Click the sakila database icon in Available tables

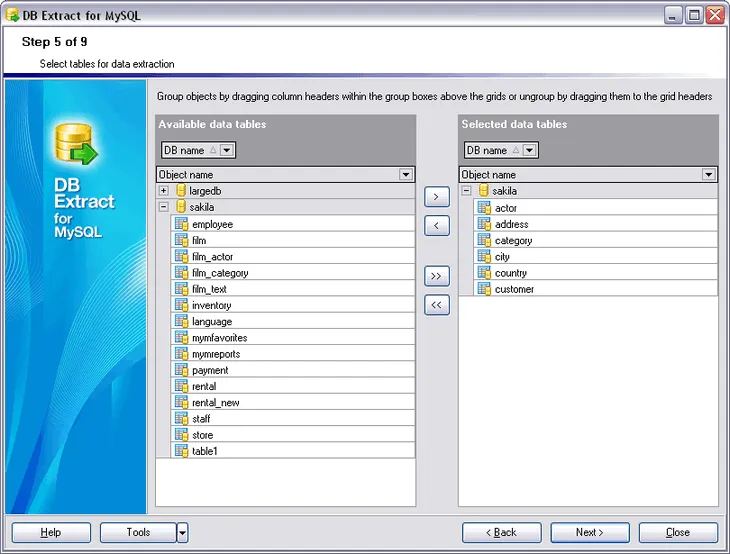(x=181, y=207)
